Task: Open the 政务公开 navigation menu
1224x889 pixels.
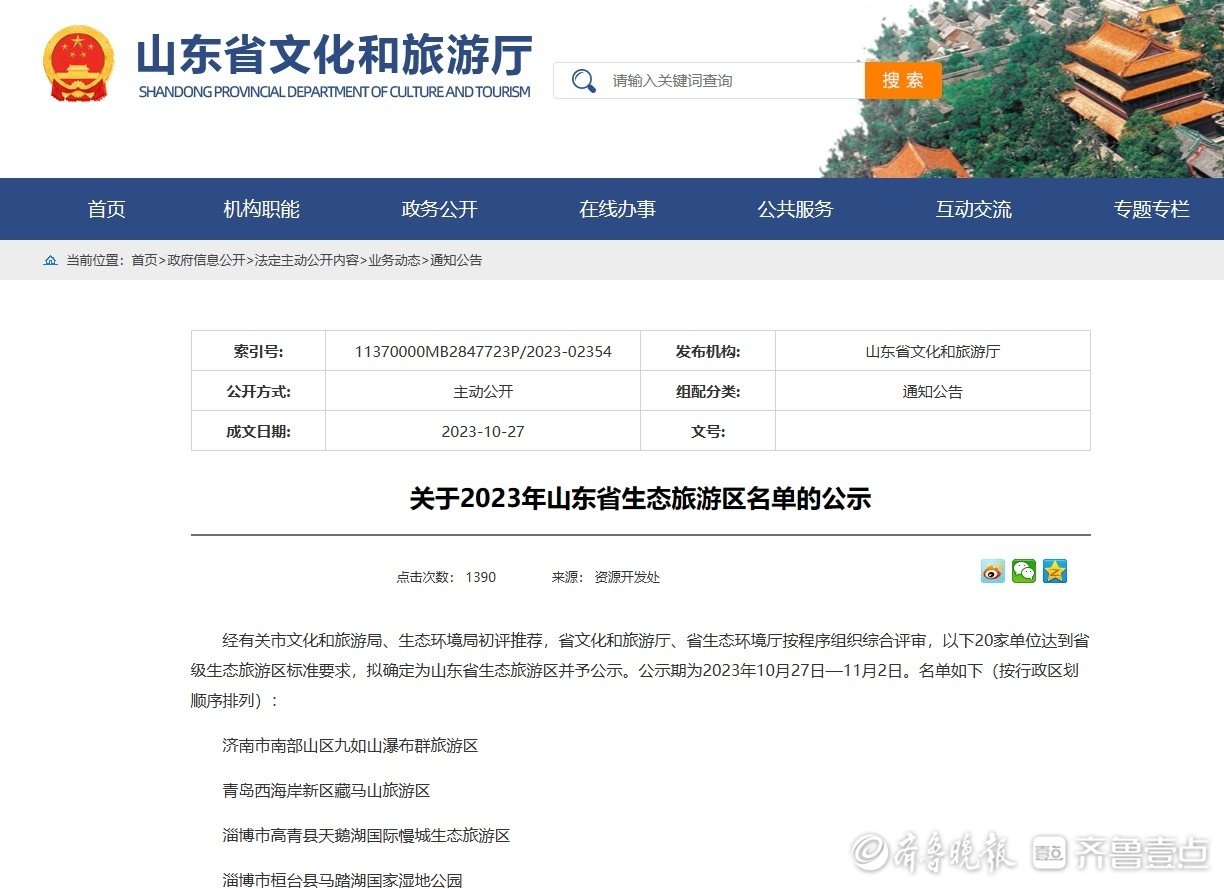Action: point(440,209)
